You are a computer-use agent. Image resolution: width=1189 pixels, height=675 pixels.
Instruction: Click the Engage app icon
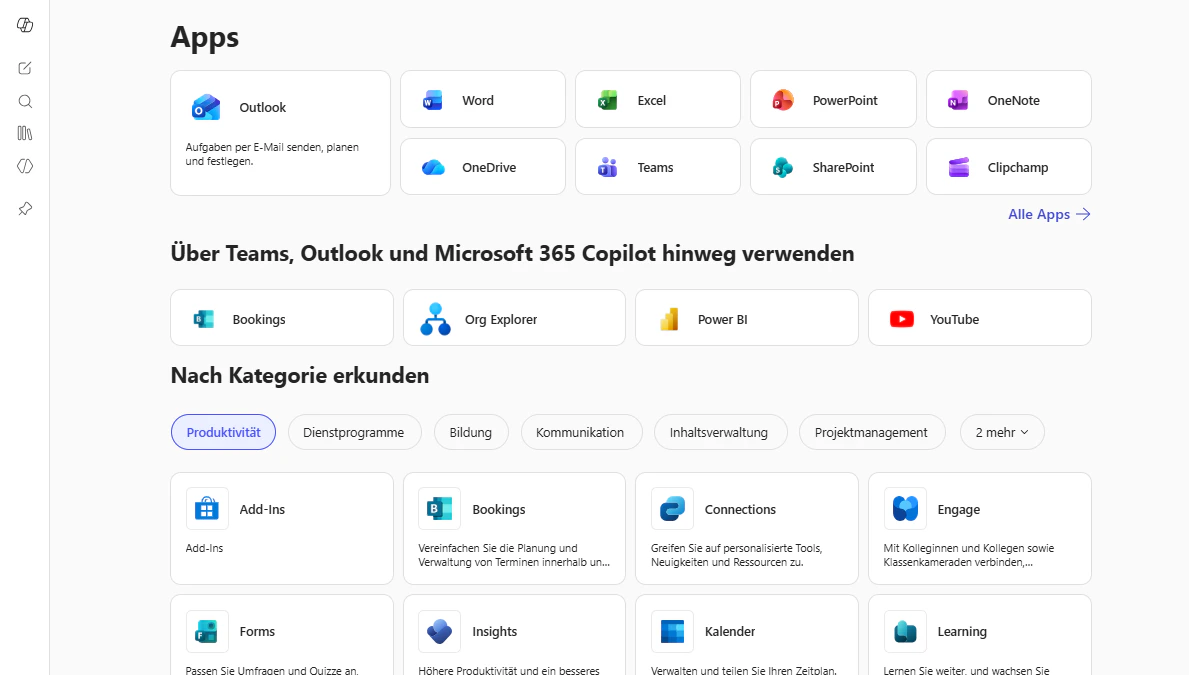coord(905,508)
